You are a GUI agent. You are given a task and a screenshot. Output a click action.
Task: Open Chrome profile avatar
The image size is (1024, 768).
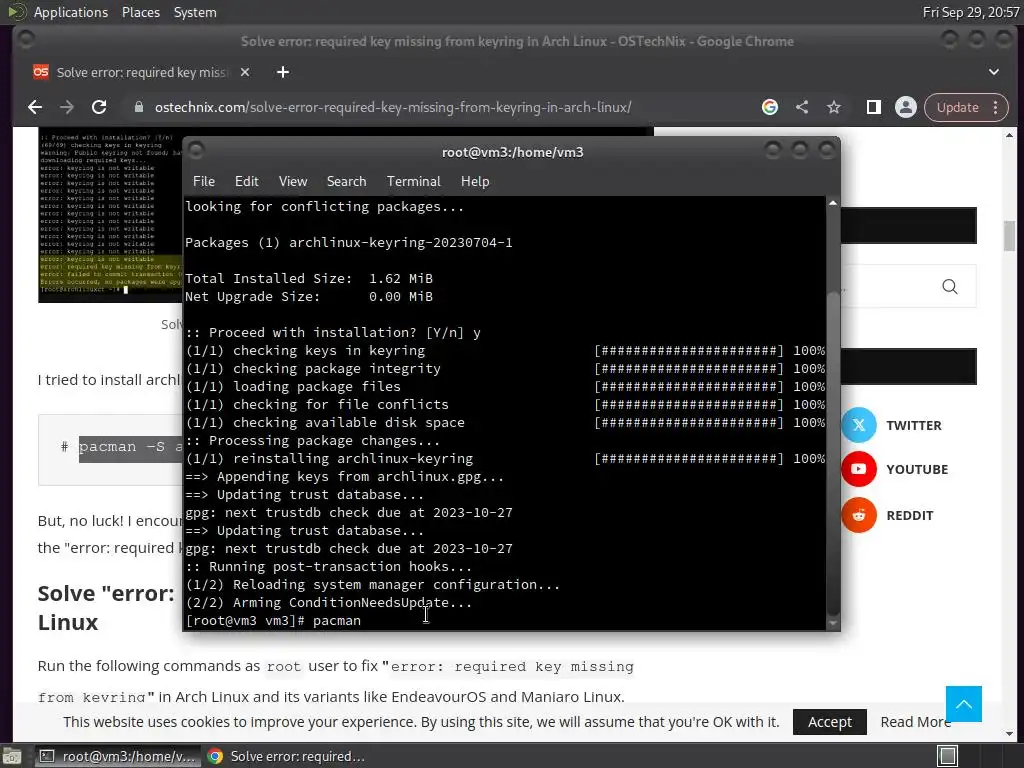click(x=906, y=107)
